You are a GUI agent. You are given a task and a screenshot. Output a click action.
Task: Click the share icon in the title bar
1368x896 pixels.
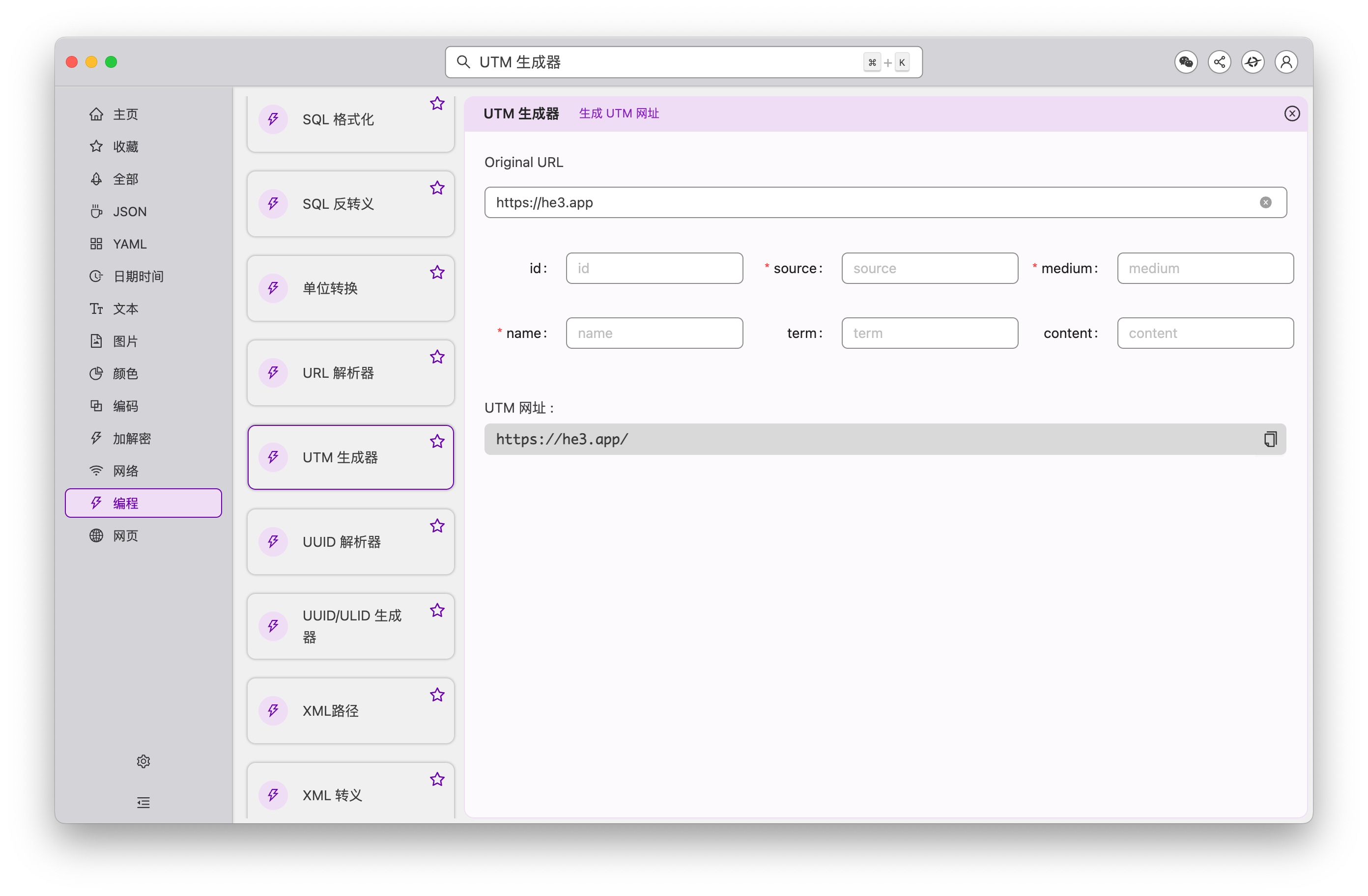tap(1219, 62)
